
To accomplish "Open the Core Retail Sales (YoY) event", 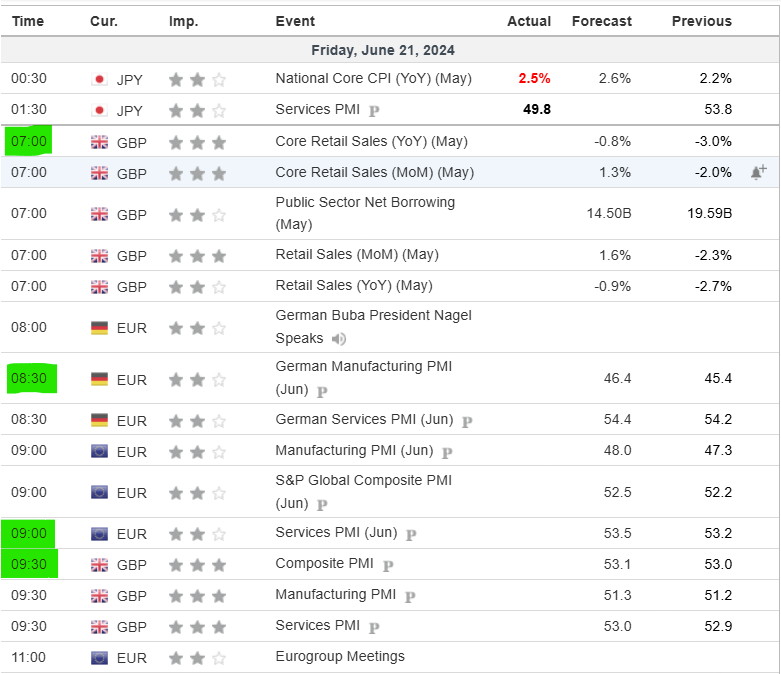I will click(x=372, y=141).
